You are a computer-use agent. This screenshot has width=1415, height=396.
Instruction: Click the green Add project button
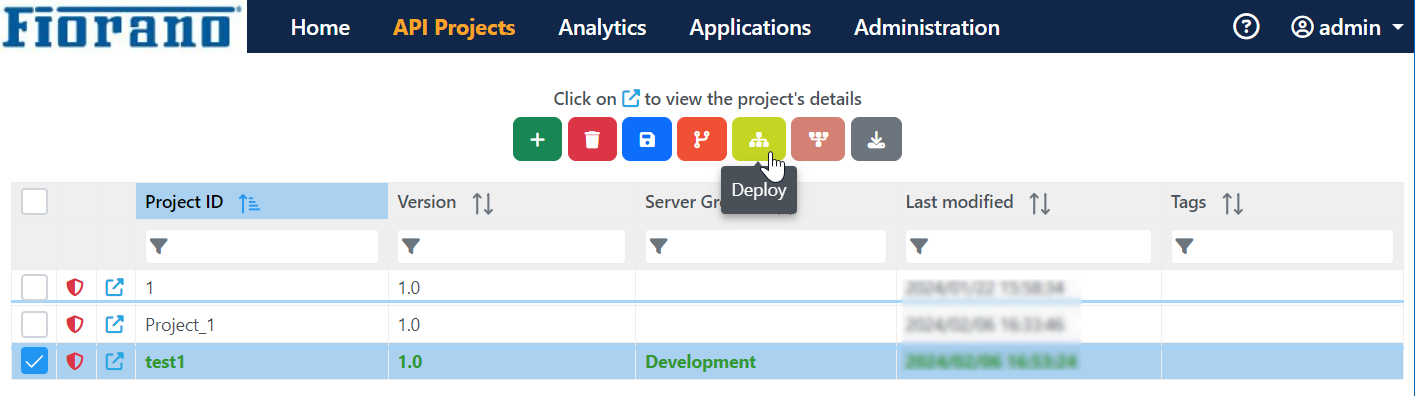pyautogui.click(x=537, y=139)
